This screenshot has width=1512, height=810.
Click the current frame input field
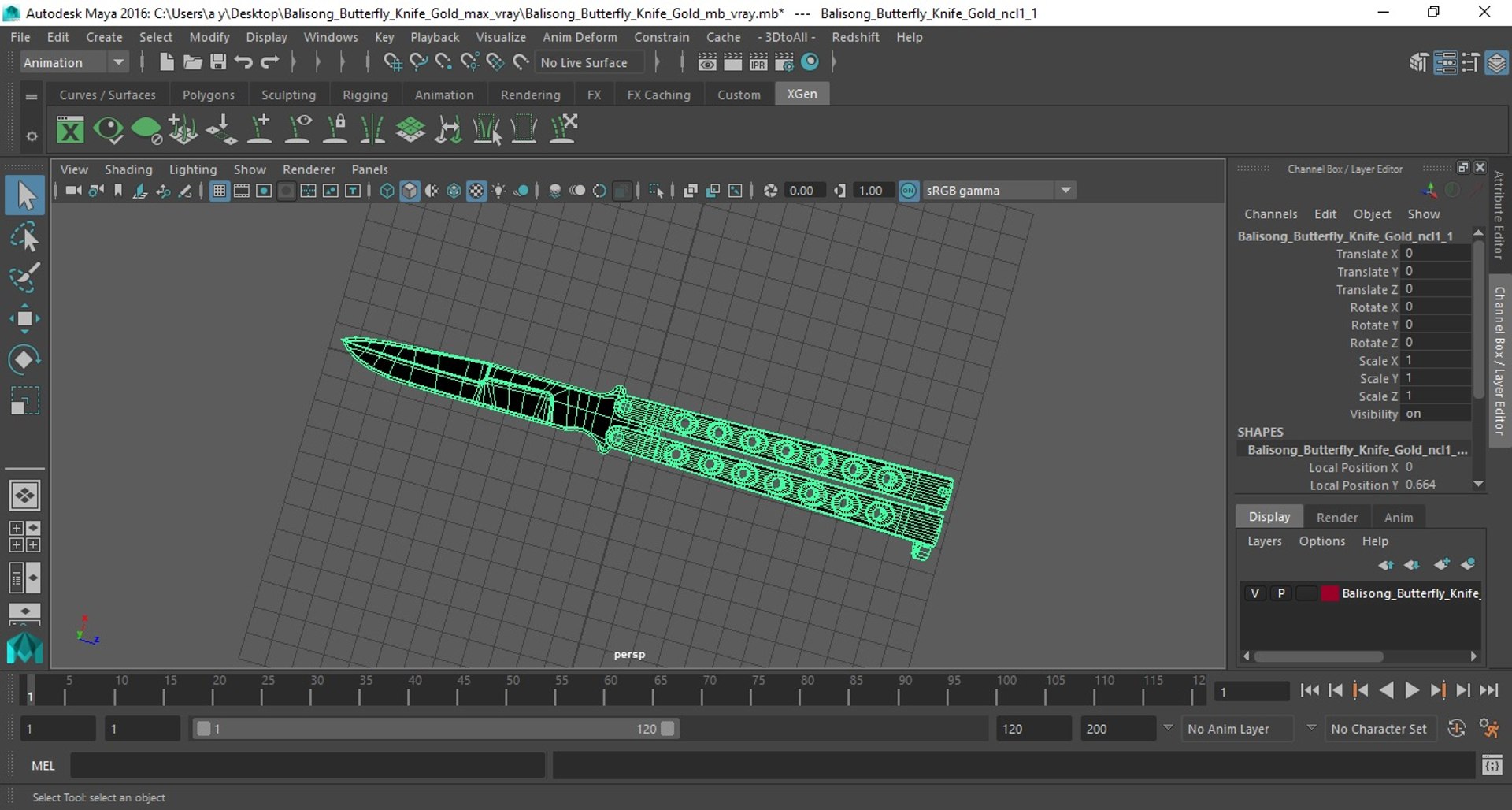coord(1251,692)
